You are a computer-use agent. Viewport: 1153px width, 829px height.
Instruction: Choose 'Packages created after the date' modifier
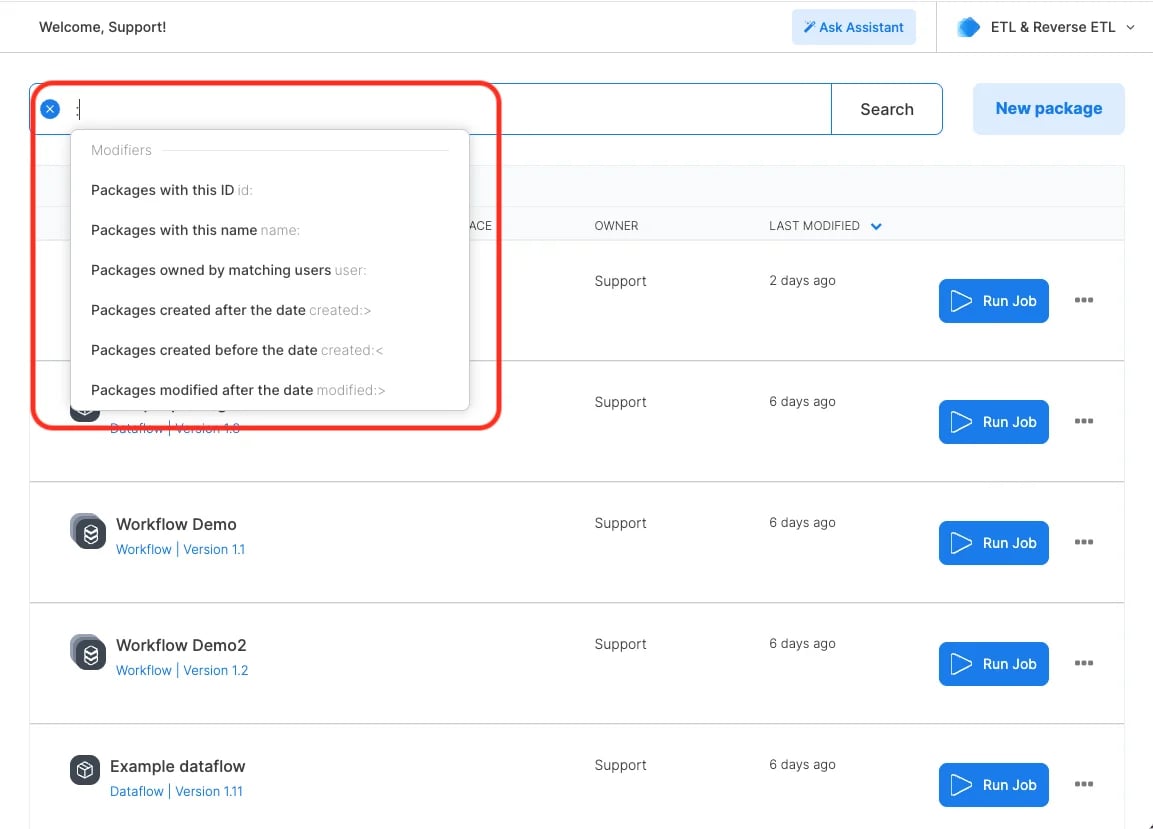[x=269, y=310]
